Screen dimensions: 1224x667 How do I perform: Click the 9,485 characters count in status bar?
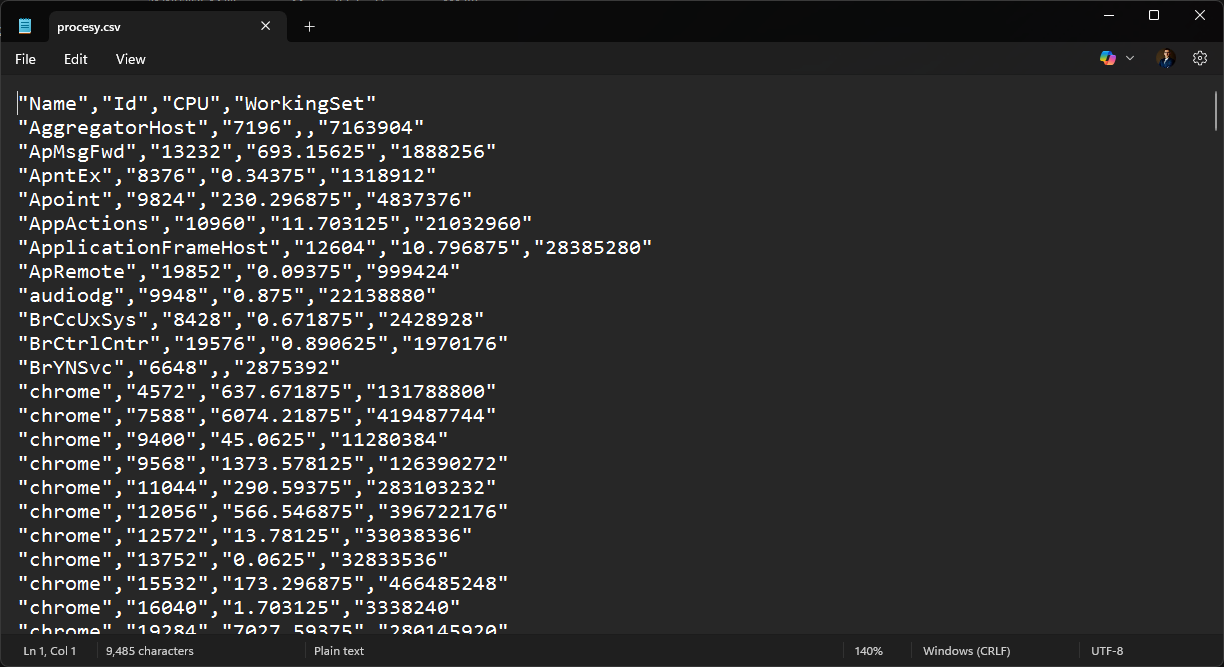click(x=150, y=651)
